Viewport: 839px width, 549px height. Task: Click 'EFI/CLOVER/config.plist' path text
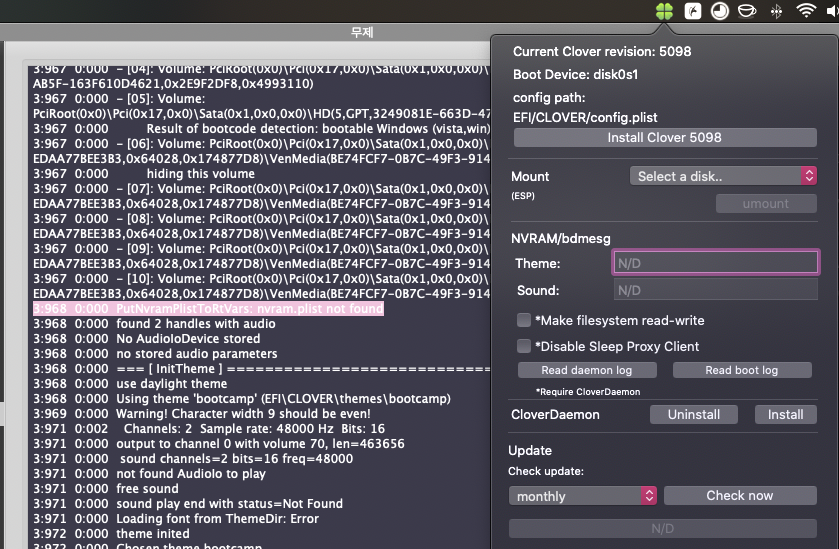pos(585,117)
